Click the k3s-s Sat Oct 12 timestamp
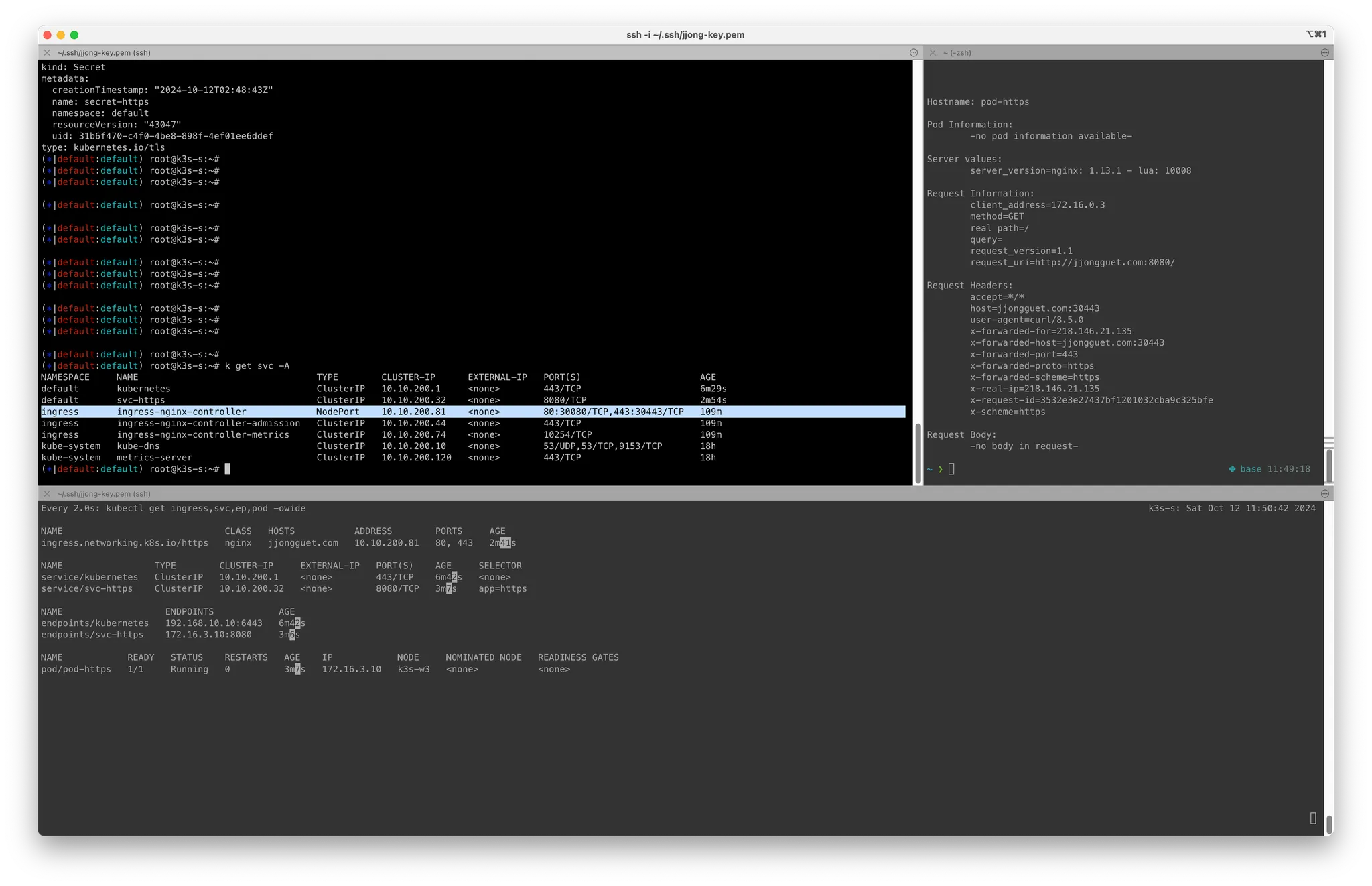The width and height of the screenshot is (1372, 886). coord(1232,508)
